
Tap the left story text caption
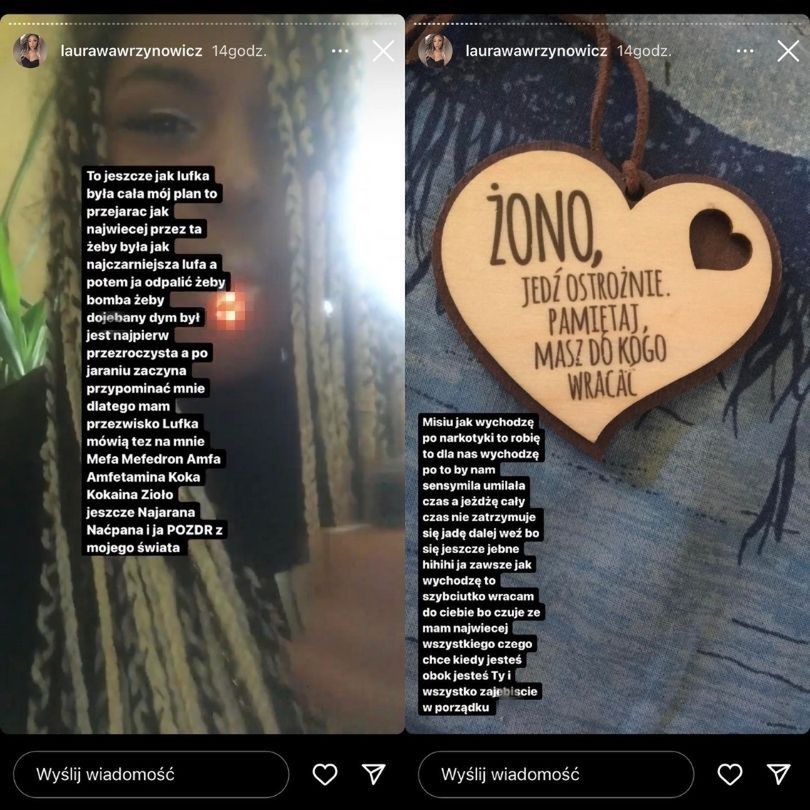pyautogui.click(x=155, y=362)
